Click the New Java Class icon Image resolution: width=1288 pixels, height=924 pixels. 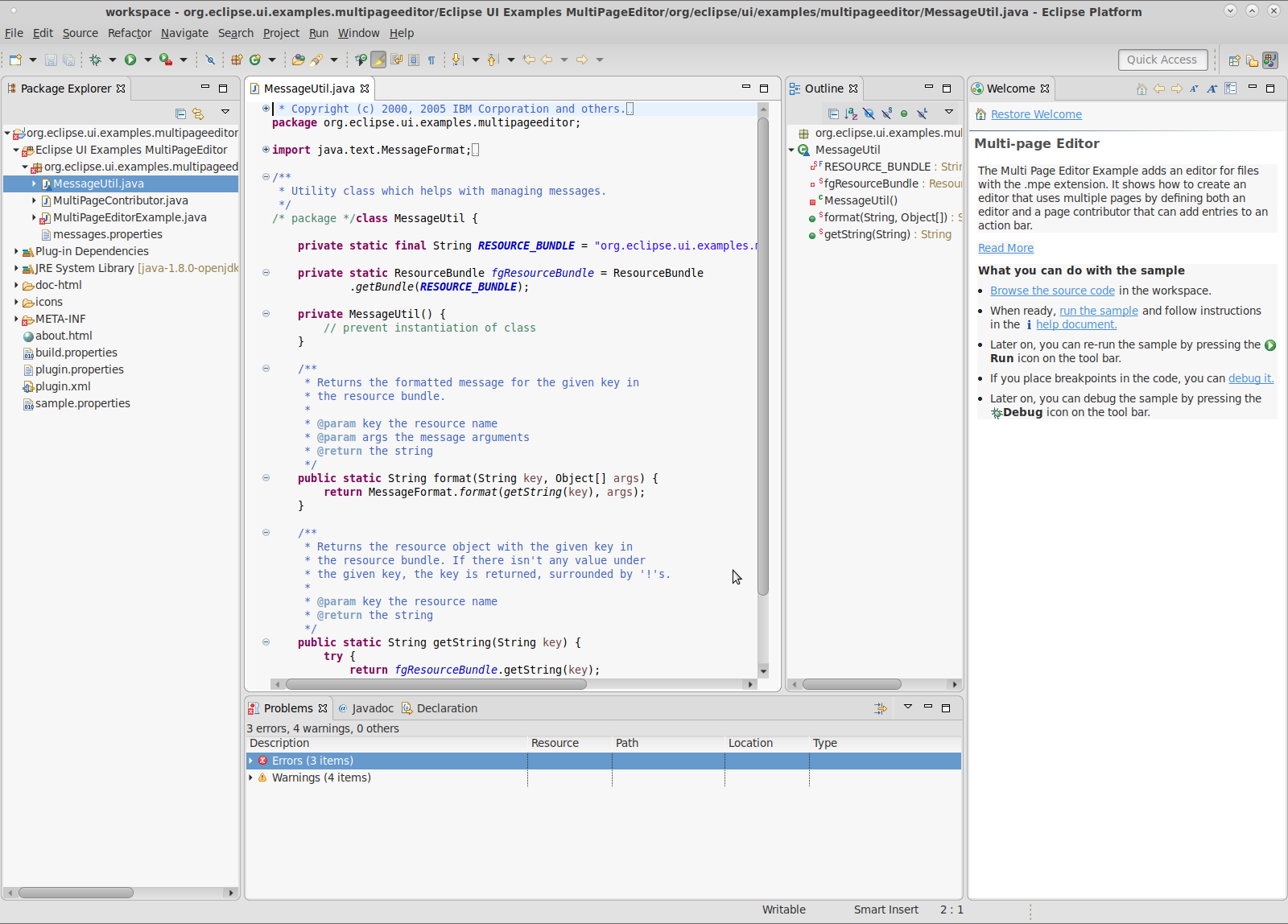click(x=255, y=60)
